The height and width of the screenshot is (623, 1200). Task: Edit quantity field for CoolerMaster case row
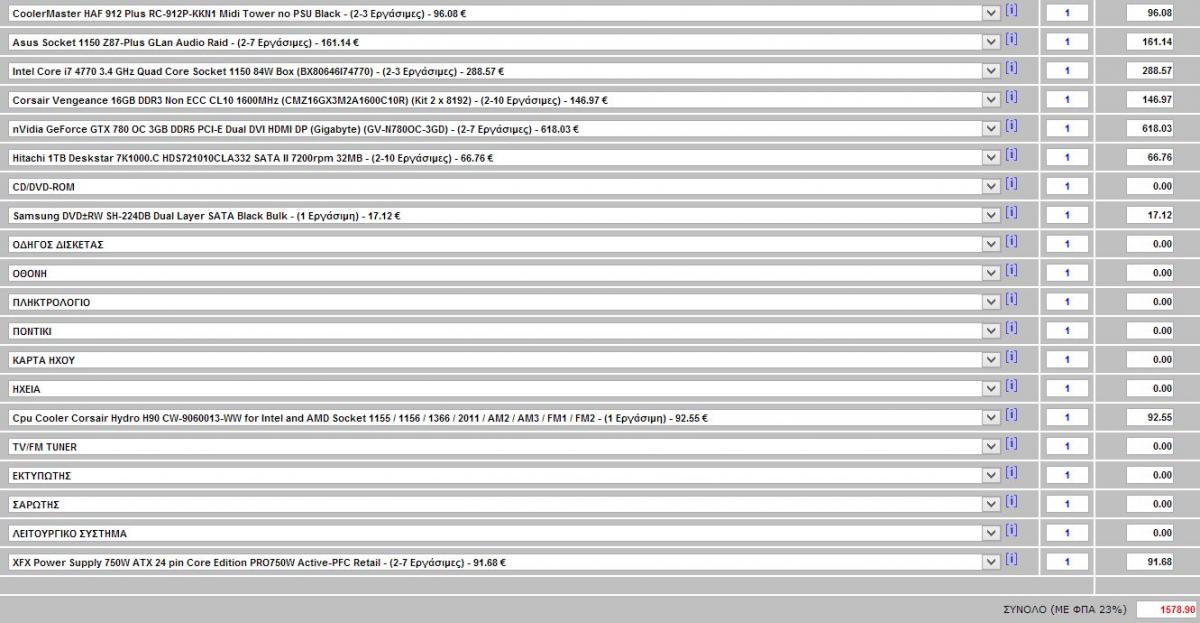click(1067, 14)
